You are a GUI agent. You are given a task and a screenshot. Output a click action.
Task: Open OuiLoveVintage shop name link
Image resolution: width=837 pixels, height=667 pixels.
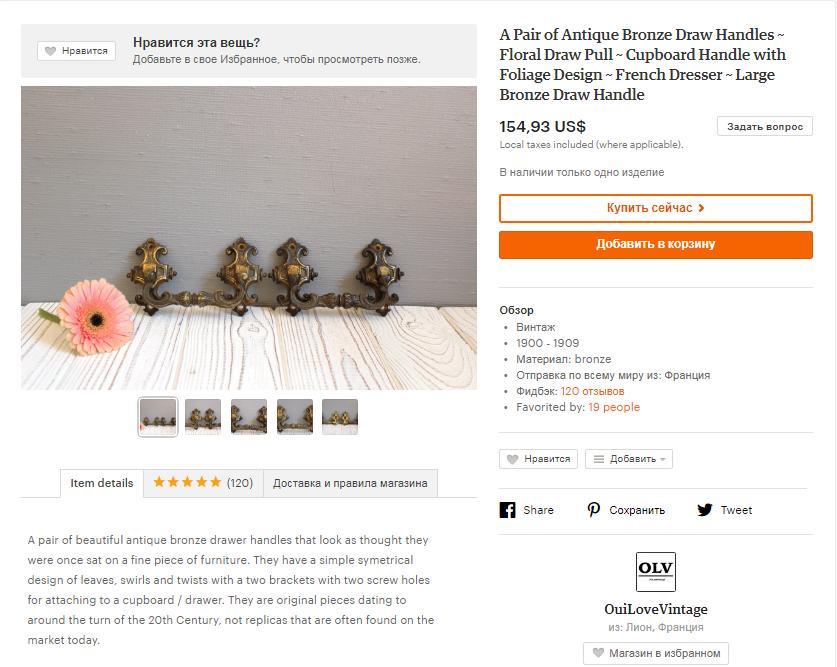point(656,609)
